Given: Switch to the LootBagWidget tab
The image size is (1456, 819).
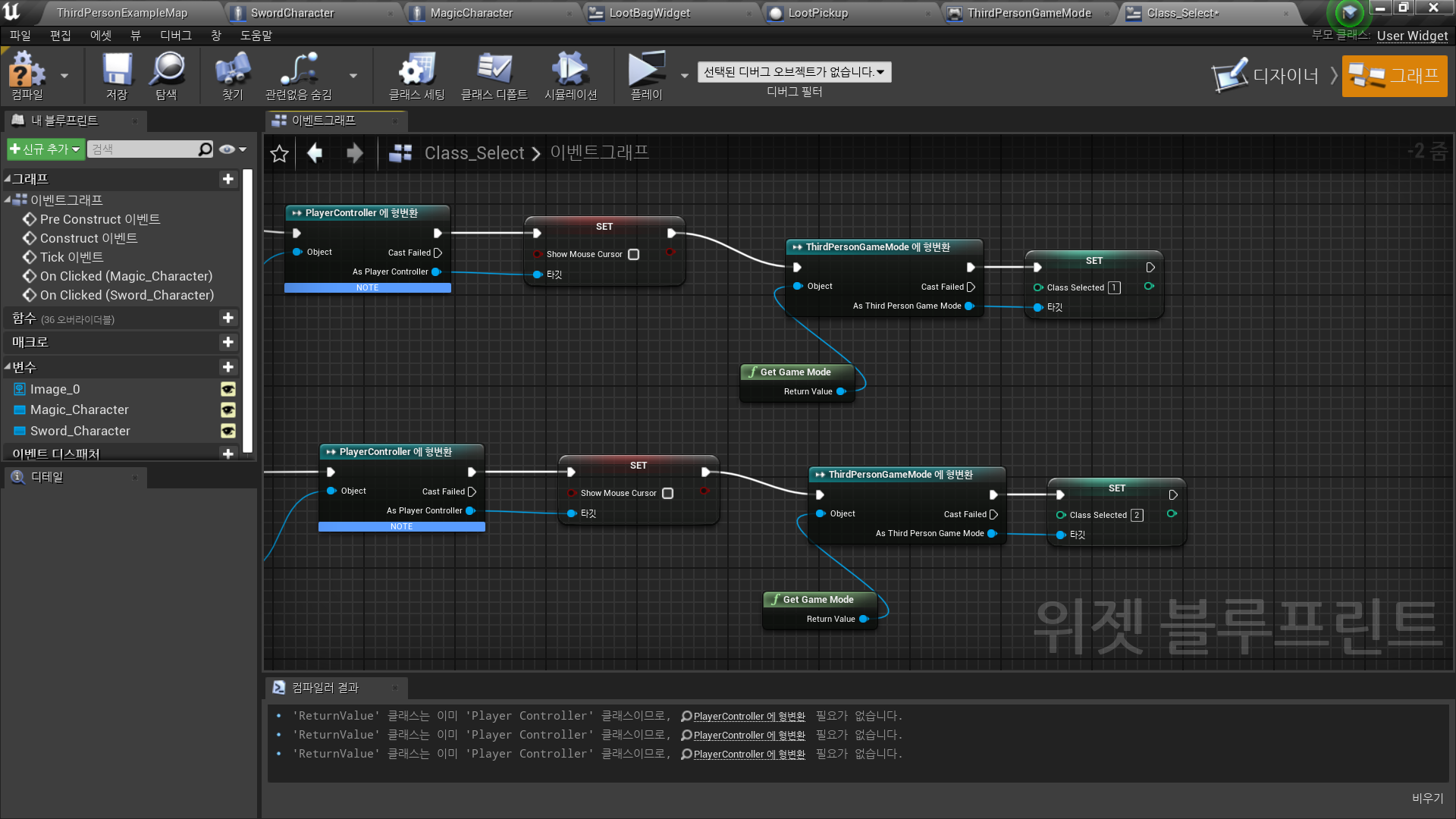Looking at the screenshot, I should (x=649, y=13).
